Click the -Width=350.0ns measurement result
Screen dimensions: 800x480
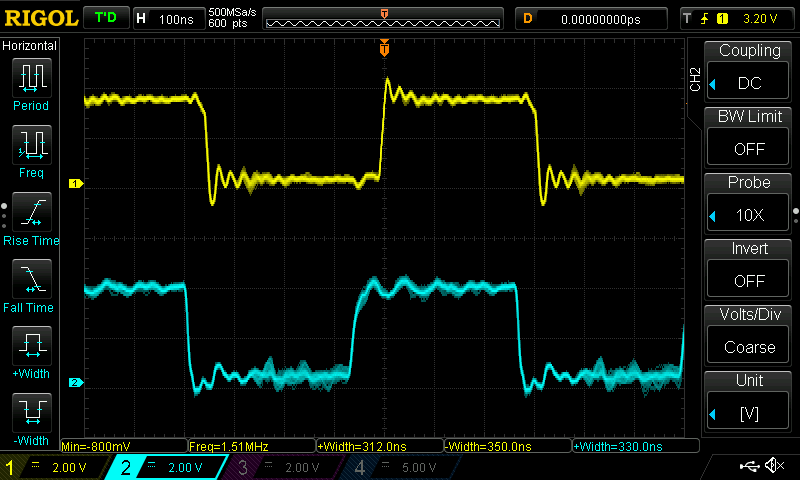tap(508, 446)
